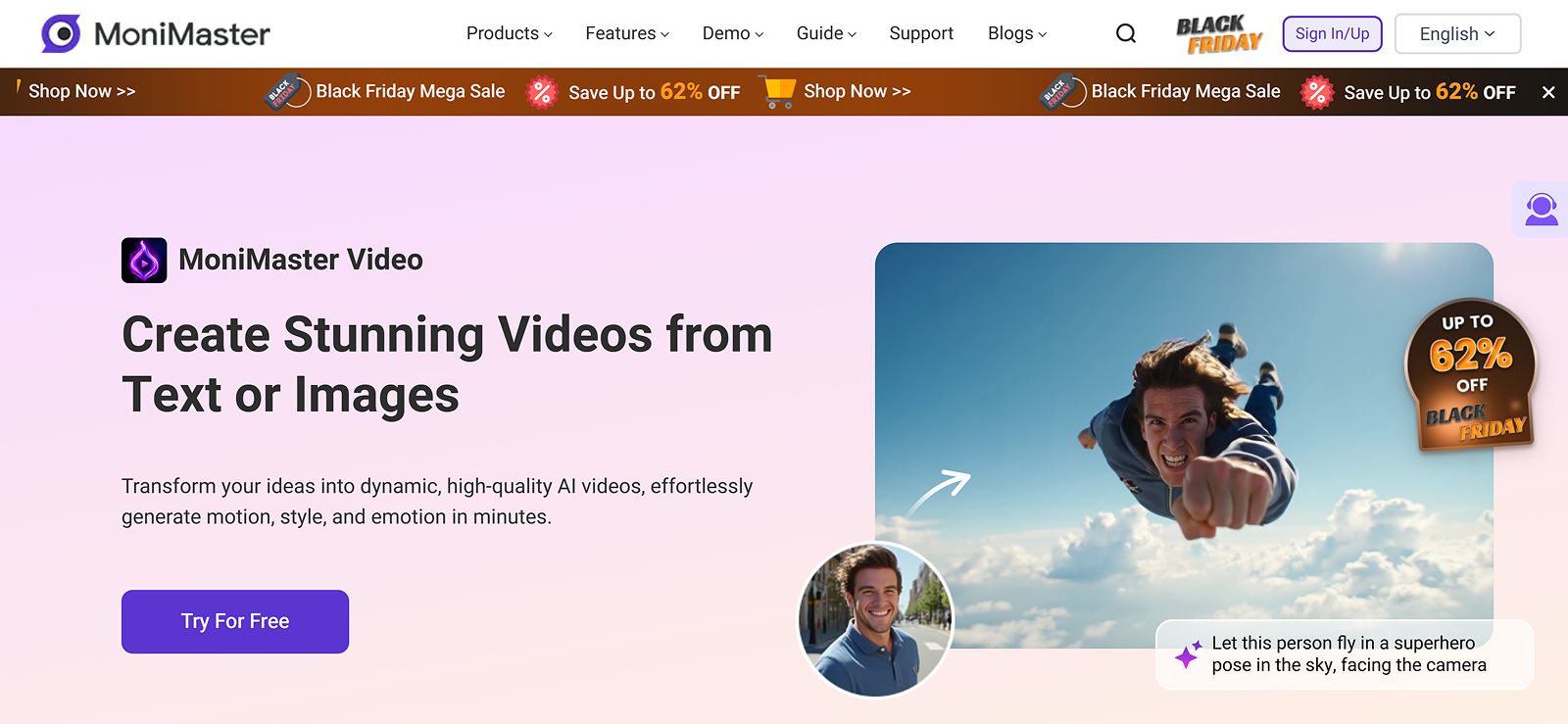Click the shopping cart icon in banner
Viewport: 1568px width, 724px height.
(x=778, y=92)
